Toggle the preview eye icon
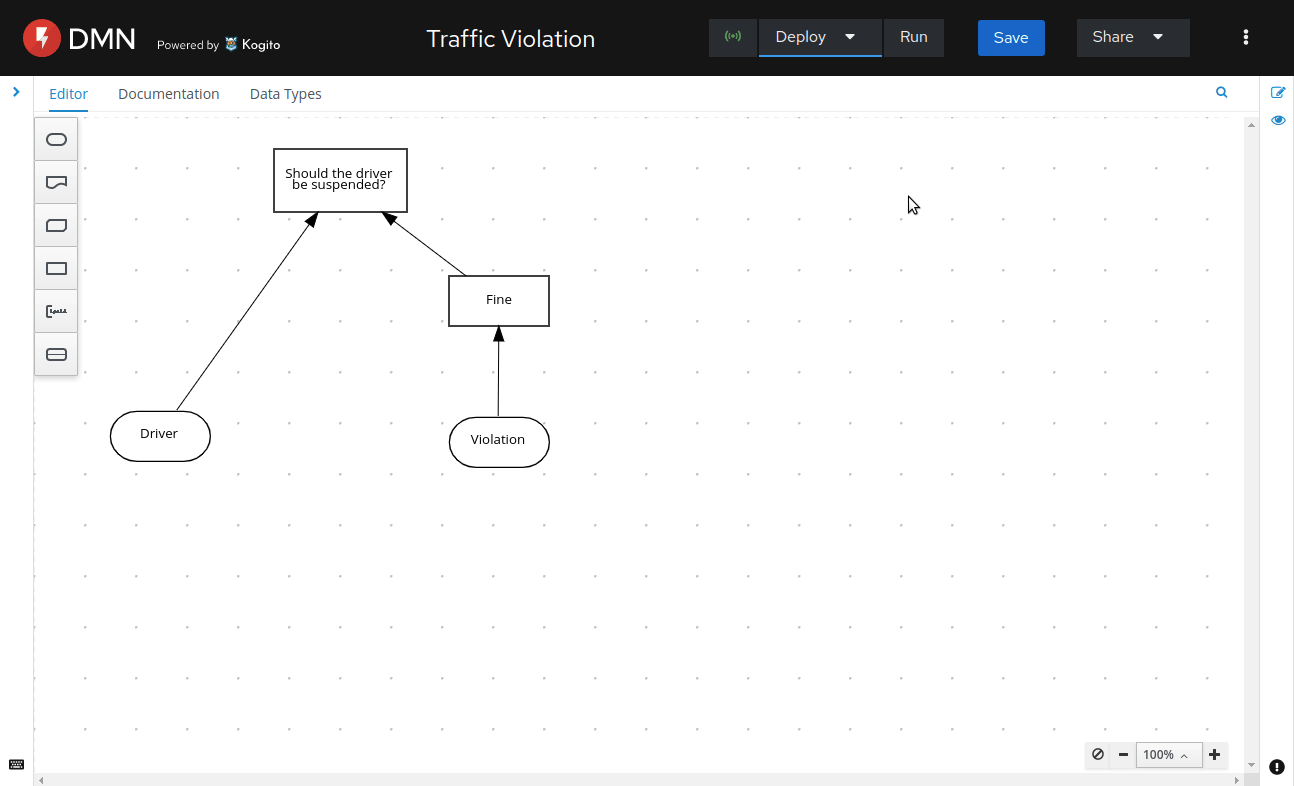The image size is (1294, 786). tap(1277, 120)
